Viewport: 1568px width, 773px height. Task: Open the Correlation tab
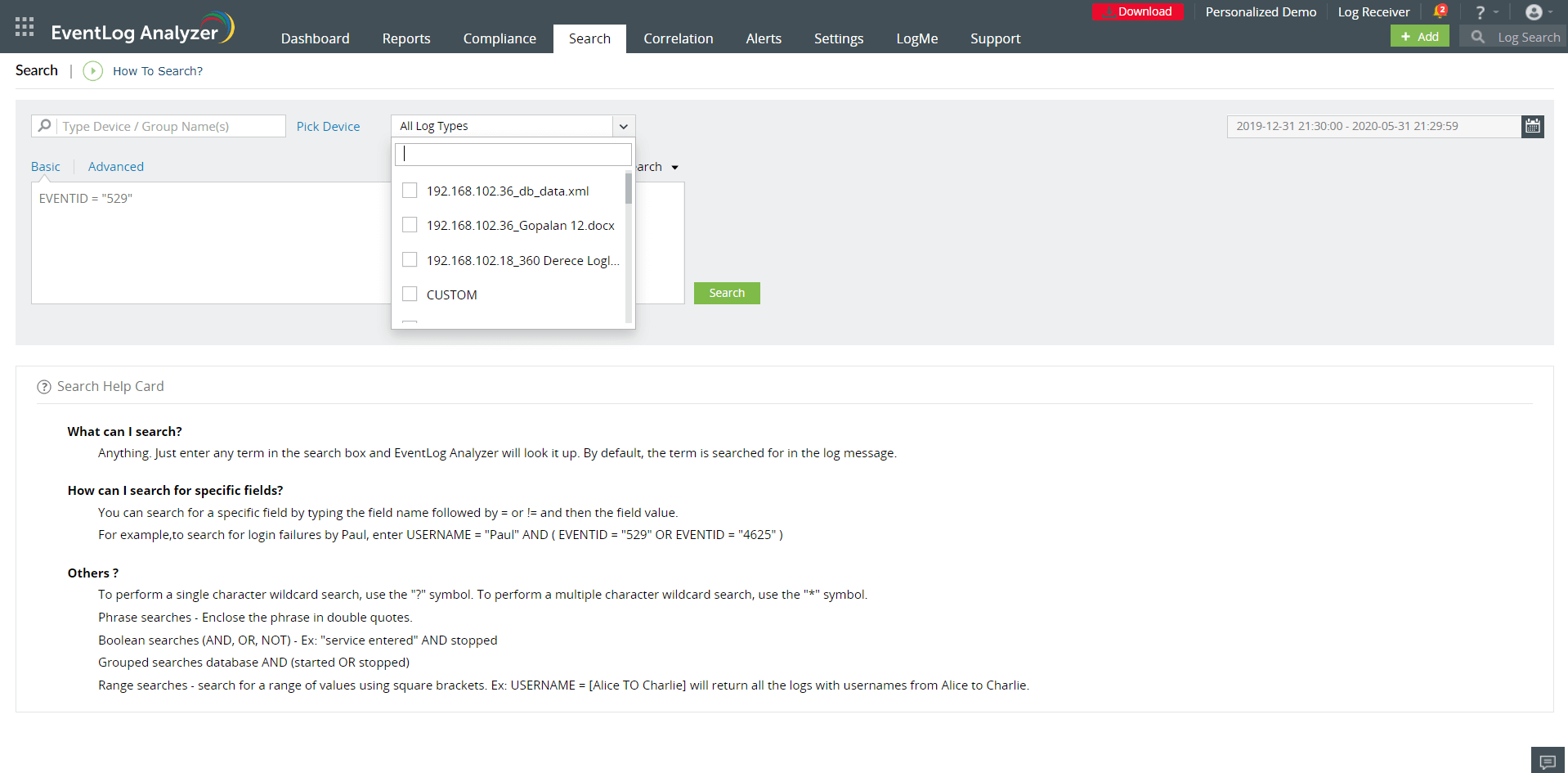[x=679, y=38]
